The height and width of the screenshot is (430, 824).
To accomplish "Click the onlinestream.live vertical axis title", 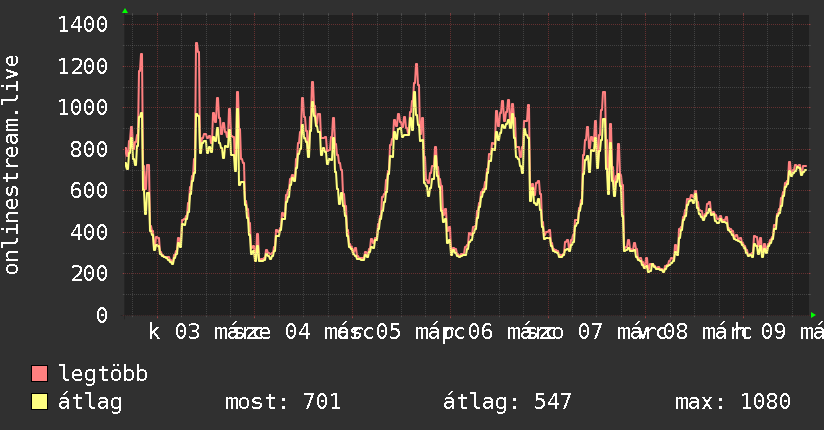I will 12,165.
